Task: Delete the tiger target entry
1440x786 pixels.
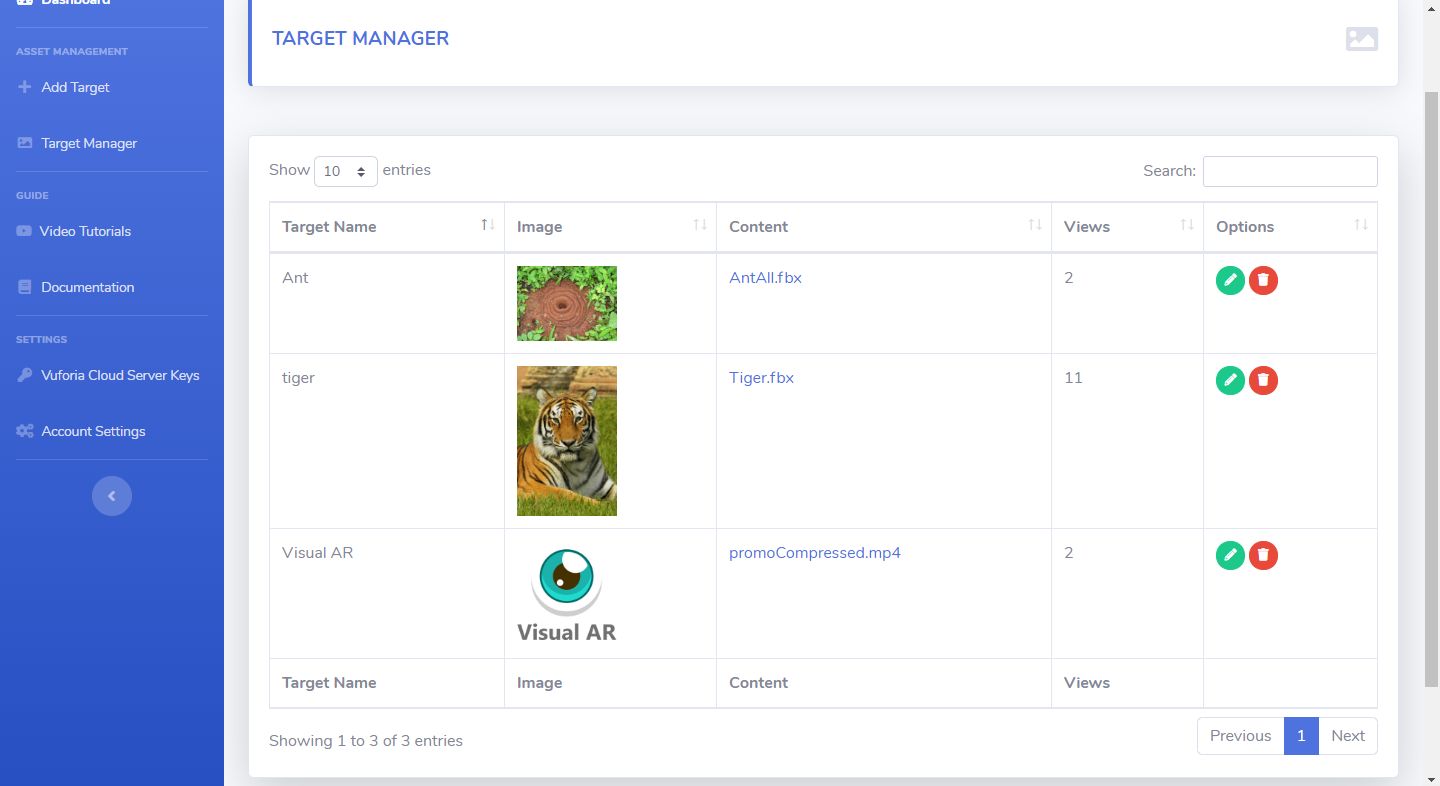Action: pos(1263,380)
